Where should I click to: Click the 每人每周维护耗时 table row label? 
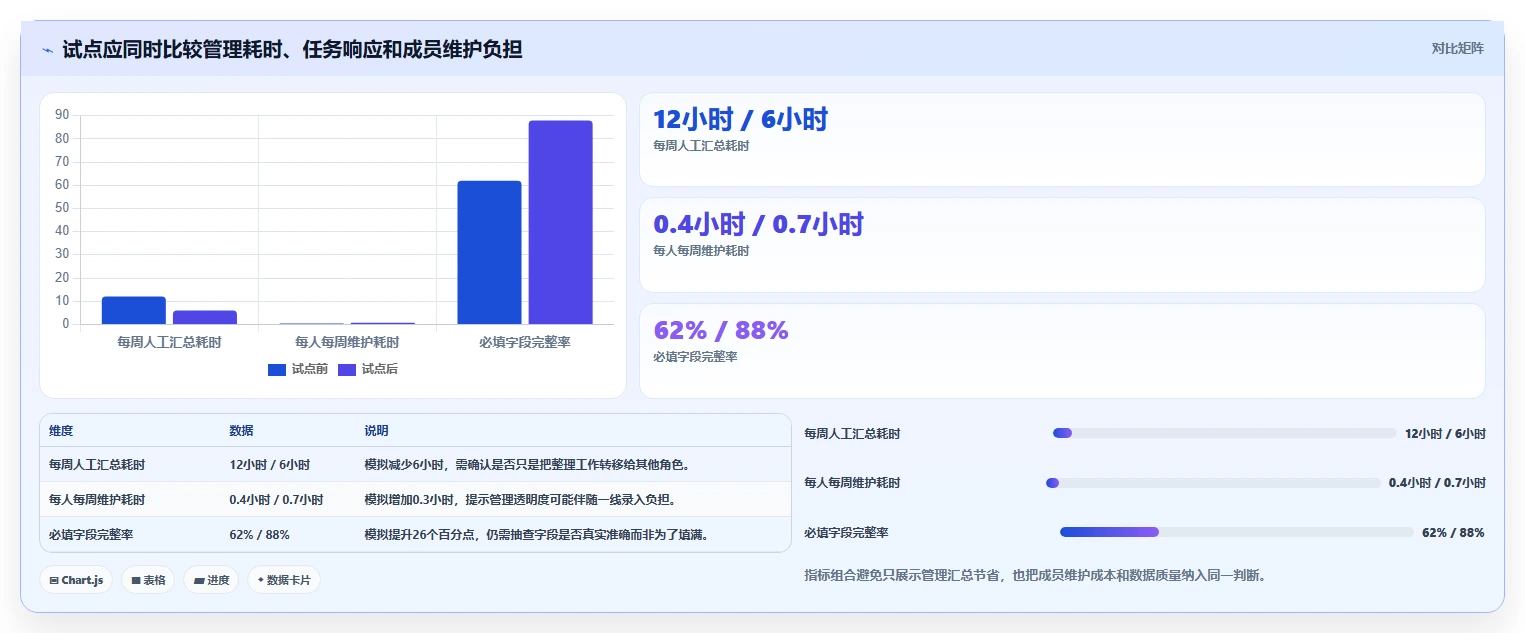click(x=97, y=500)
